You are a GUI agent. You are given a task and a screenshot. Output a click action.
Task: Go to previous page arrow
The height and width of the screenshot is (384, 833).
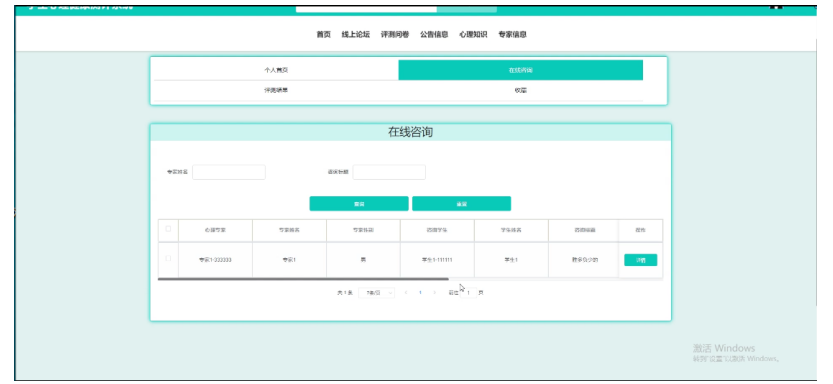pyautogui.click(x=406, y=293)
